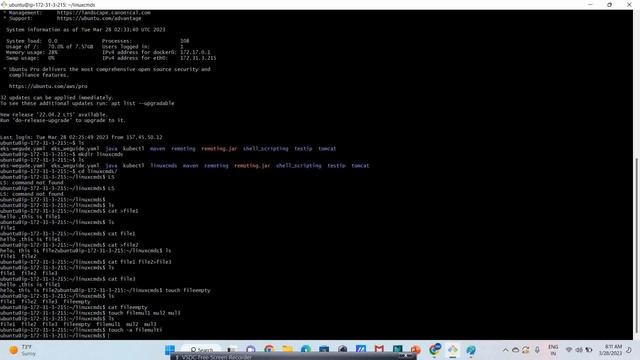Click the VSDC Free Screen Recorder bar
This screenshot has height=360, width=640.
click(x=293, y=357)
